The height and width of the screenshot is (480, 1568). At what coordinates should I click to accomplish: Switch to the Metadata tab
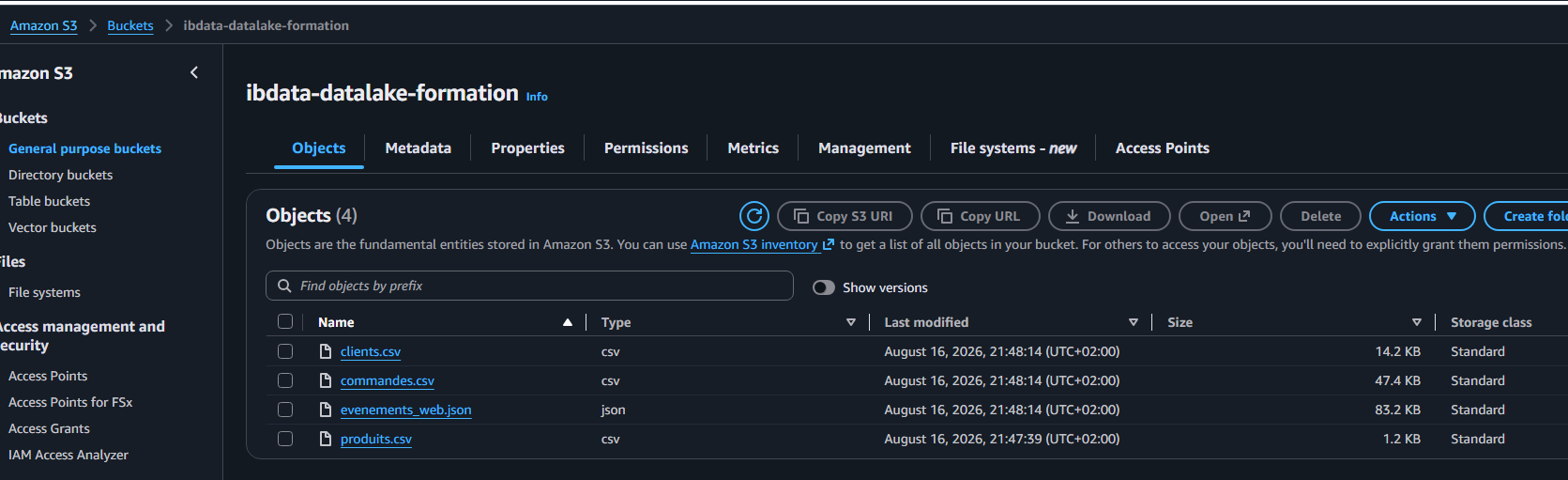(418, 148)
